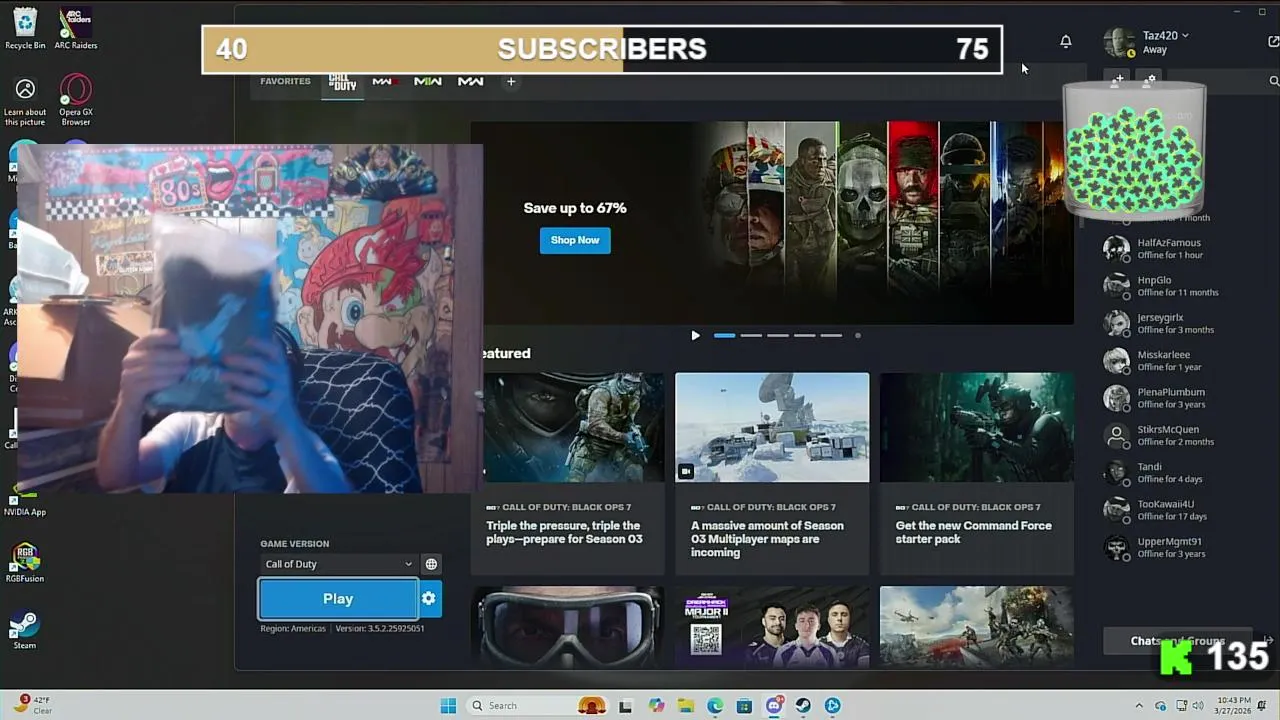Open File Explorer from the taskbar

(x=686, y=706)
